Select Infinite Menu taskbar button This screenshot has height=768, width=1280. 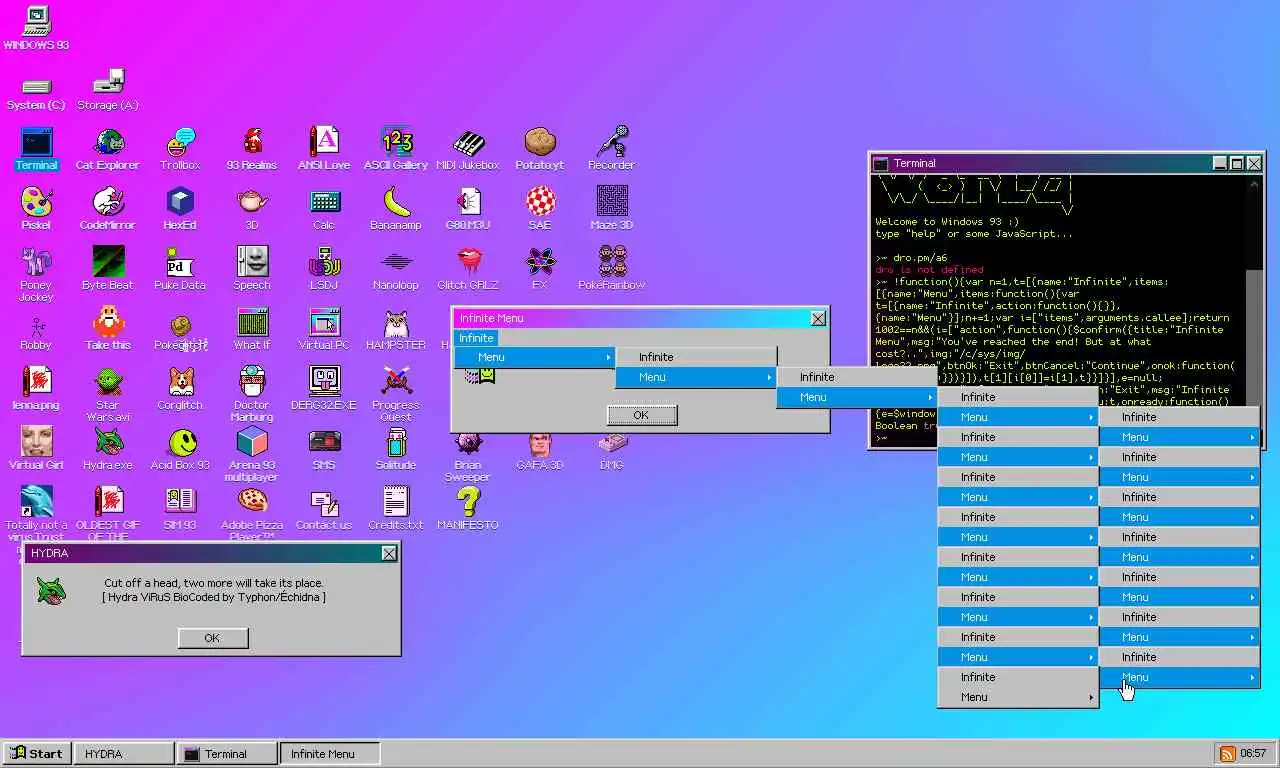[330, 753]
